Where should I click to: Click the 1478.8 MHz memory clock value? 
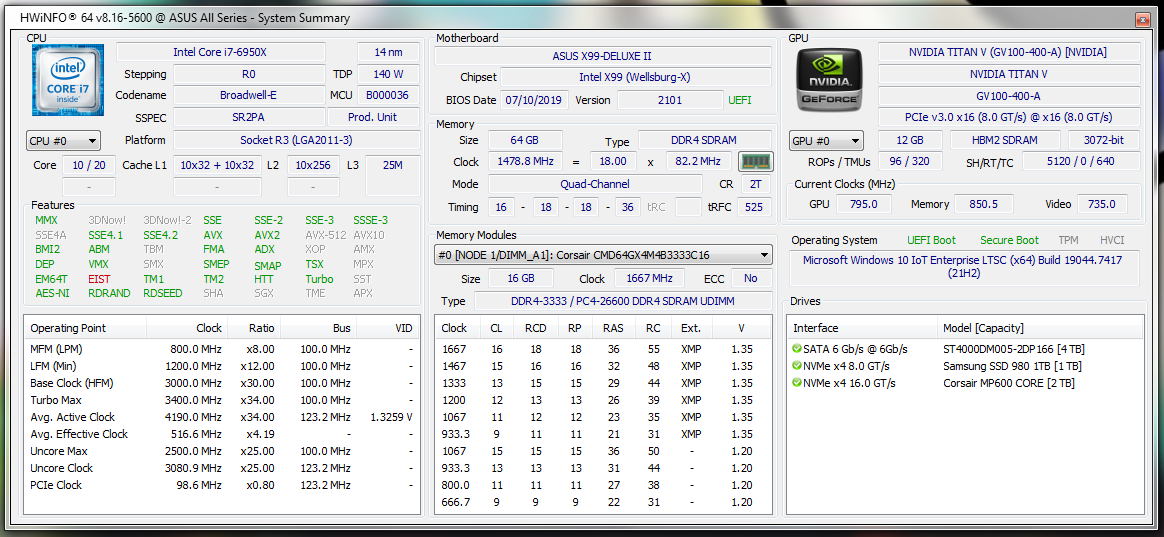(525, 161)
